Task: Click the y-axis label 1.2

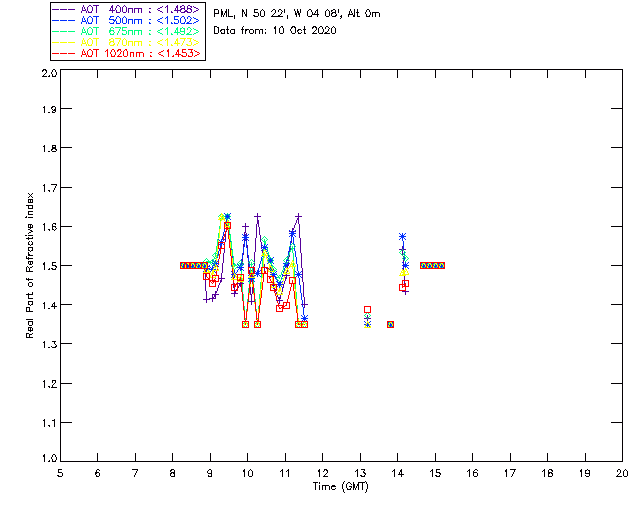Action: pos(49,384)
